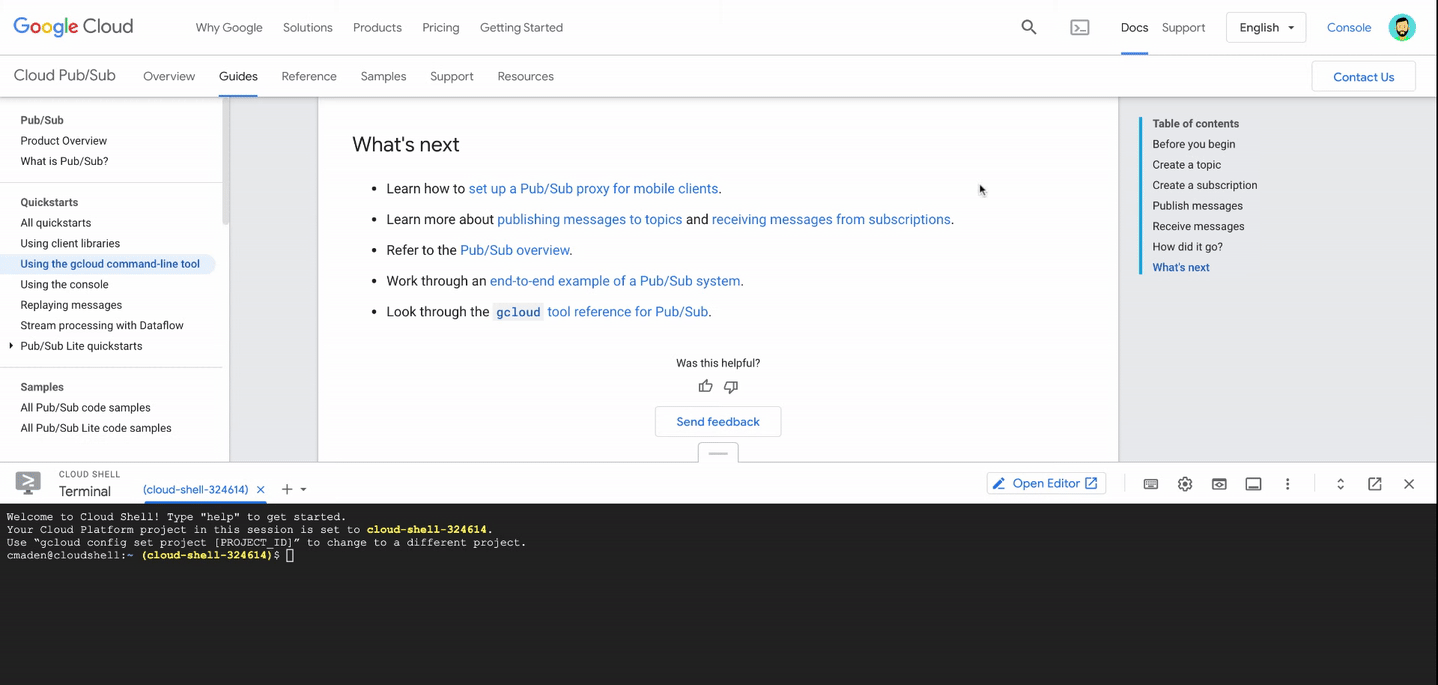Screen dimensions: 1438x685
Task: Open Getting Started in top nav
Action: [x=521, y=27]
